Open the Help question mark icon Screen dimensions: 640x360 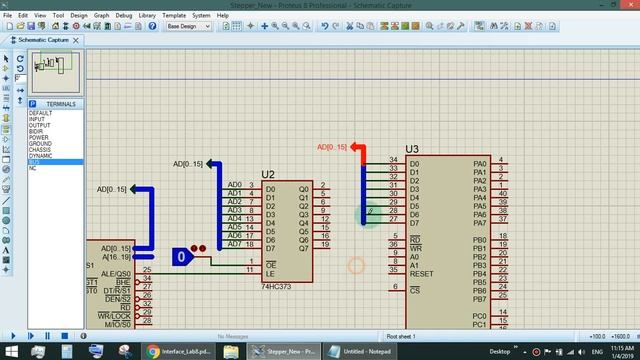point(152,26)
